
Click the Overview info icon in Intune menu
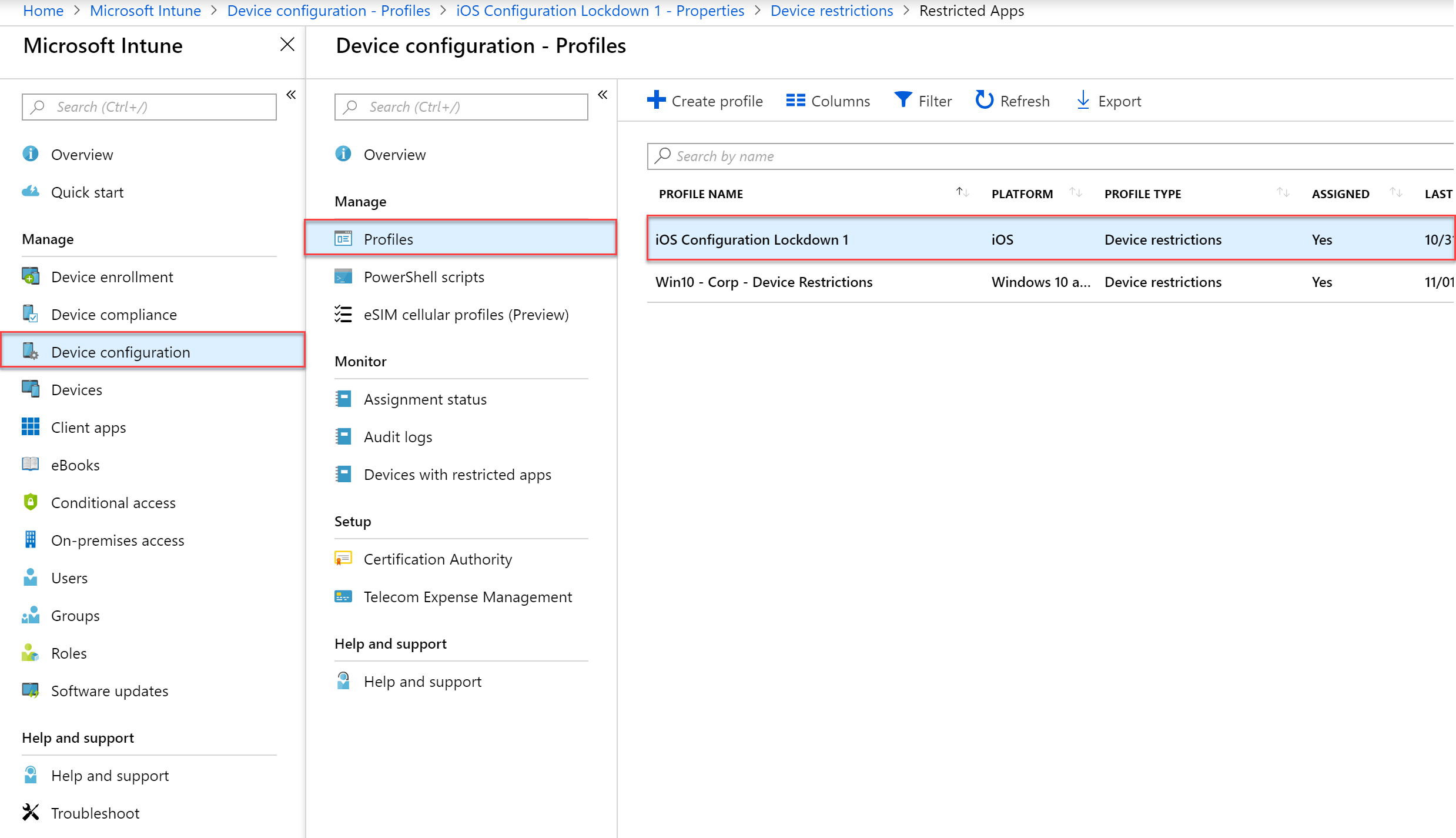tap(31, 153)
